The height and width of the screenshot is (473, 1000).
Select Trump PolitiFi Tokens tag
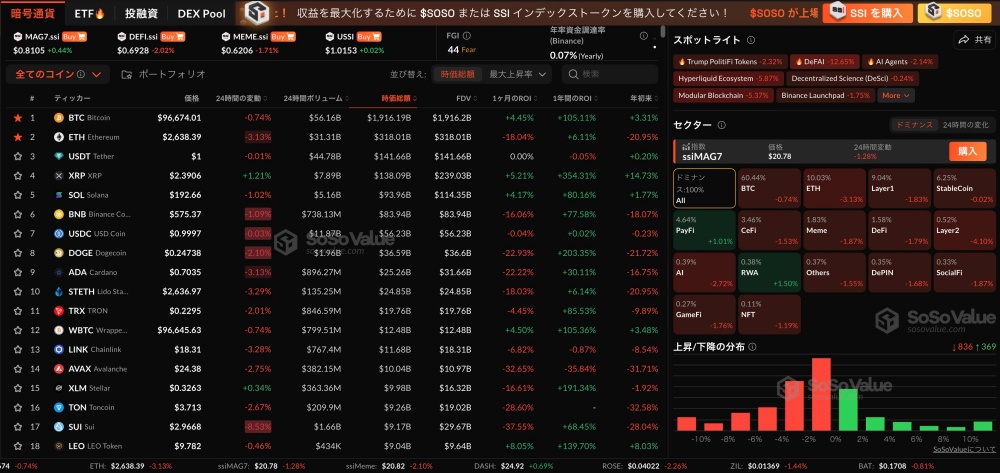(x=730, y=62)
